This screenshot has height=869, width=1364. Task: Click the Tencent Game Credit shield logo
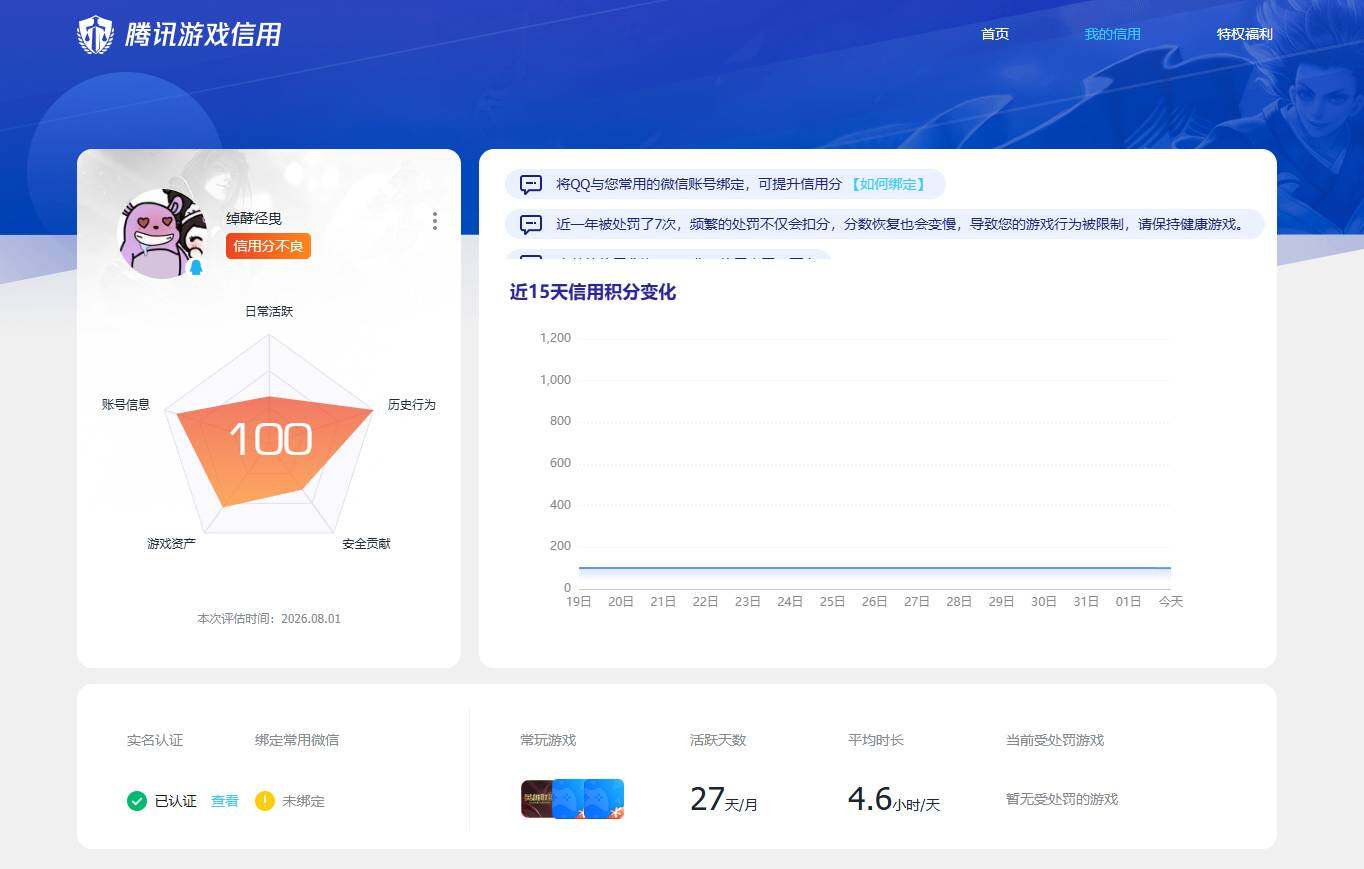tap(95, 35)
